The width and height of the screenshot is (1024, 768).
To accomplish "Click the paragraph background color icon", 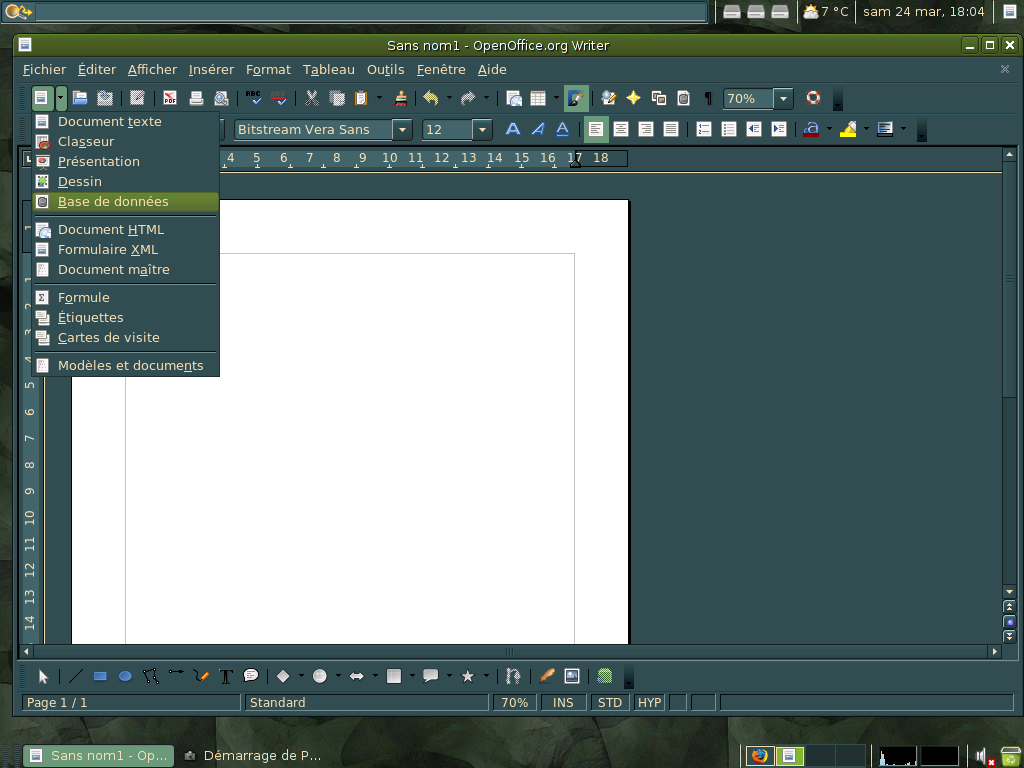I will pyautogui.click(x=885, y=129).
